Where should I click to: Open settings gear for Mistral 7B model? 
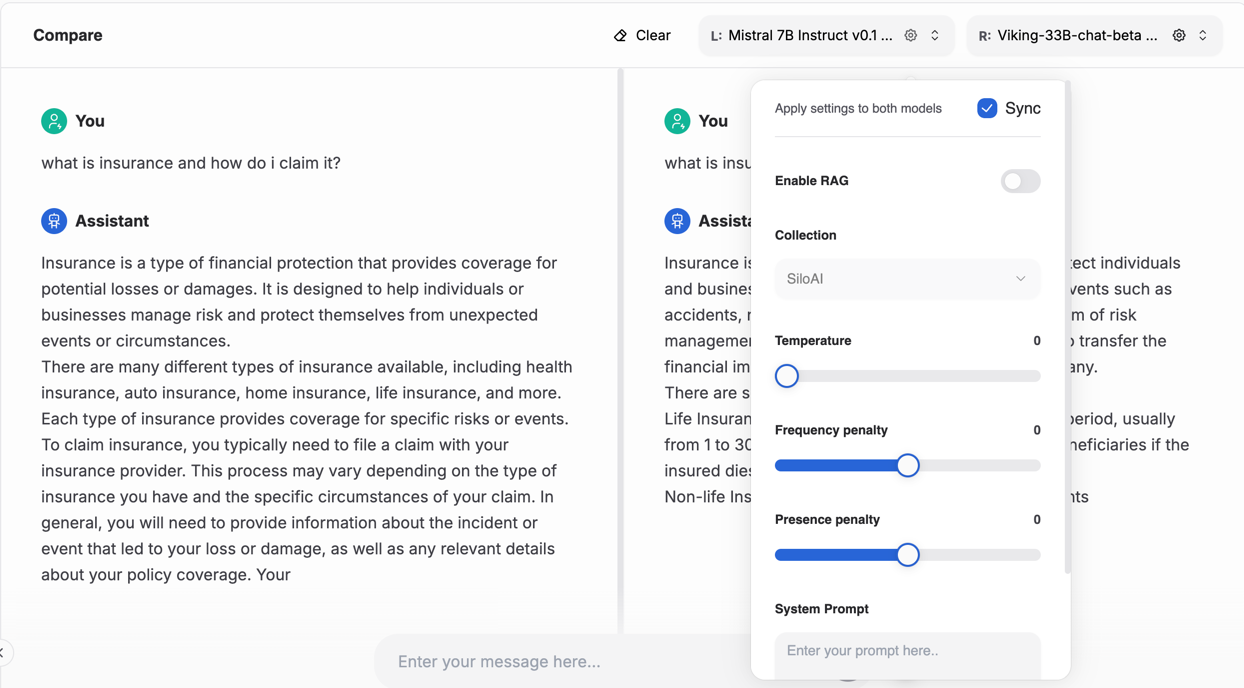point(911,36)
